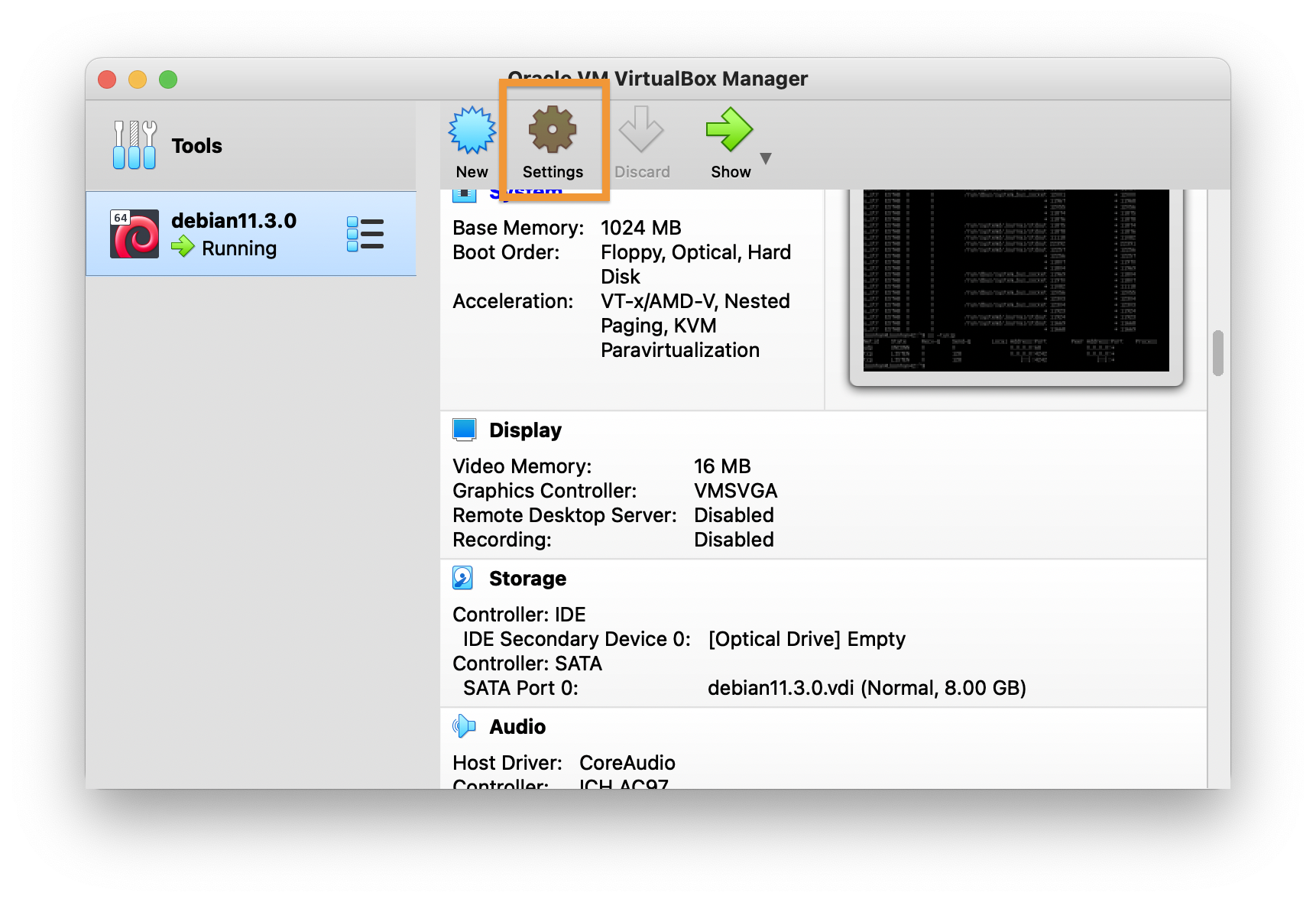This screenshot has height=902, width=1316.
Task: Click the Display section monitor icon
Action: (x=464, y=430)
